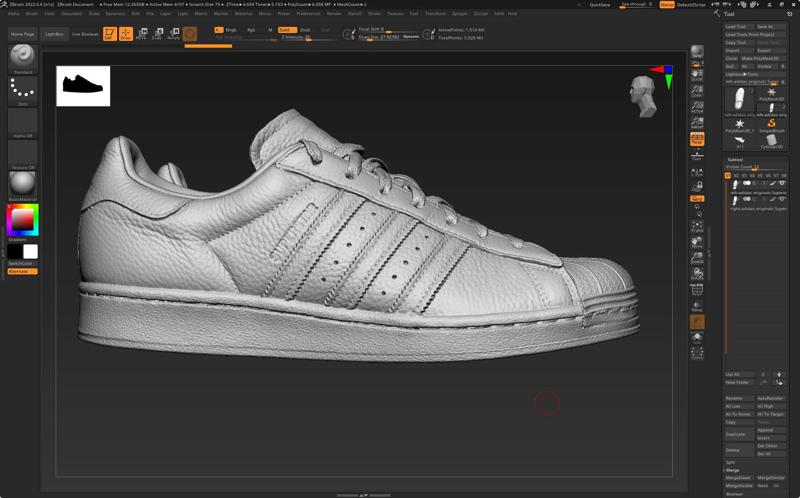Activate the Move gizmo button
800x498 pixels.
pos(141,34)
